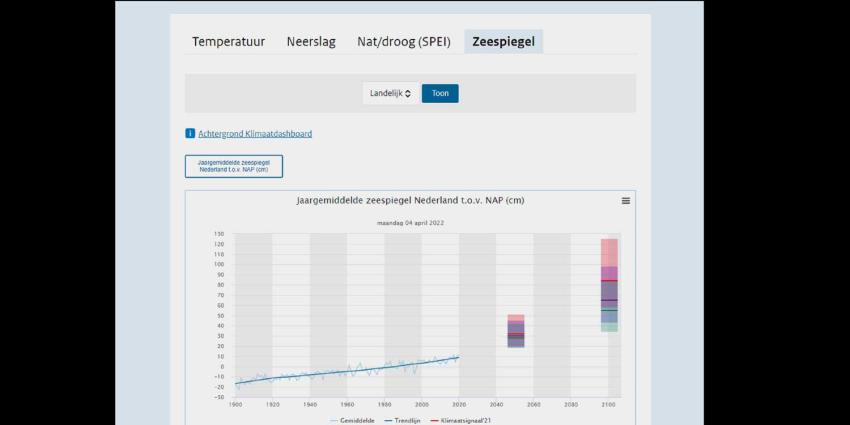The width and height of the screenshot is (850, 425).
Task: Open the Nat/droog (SPEI) tab
Action: tap(404, 42)
